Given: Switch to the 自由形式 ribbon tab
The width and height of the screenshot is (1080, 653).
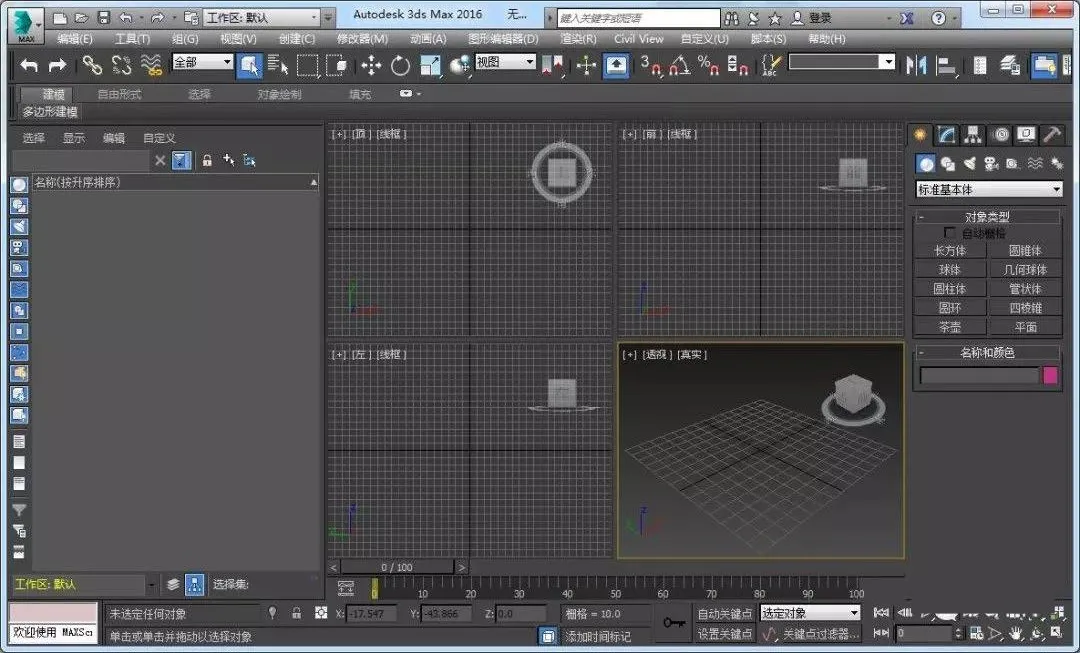Looking at the screenshot, I should [x=119, y=94].
